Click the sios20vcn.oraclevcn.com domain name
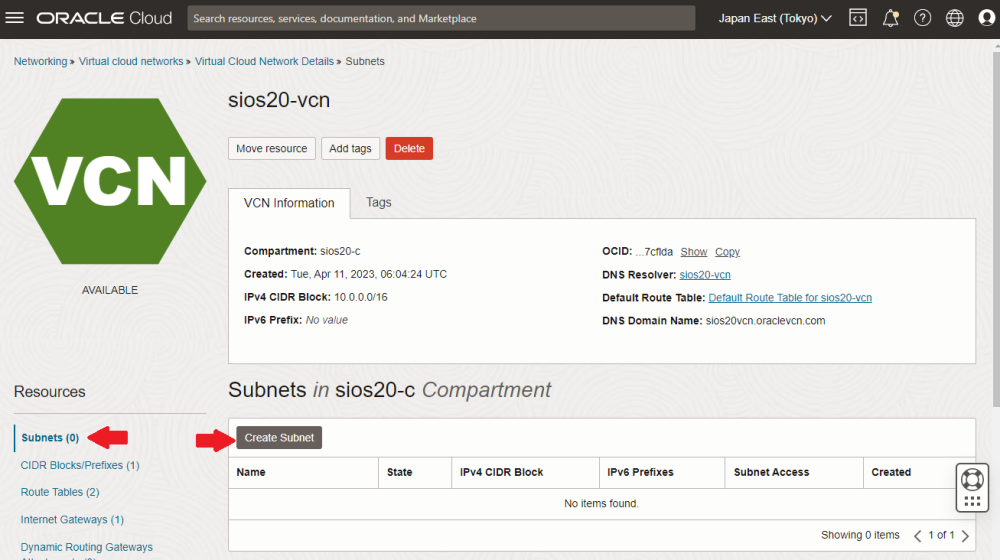 [765, 321]
